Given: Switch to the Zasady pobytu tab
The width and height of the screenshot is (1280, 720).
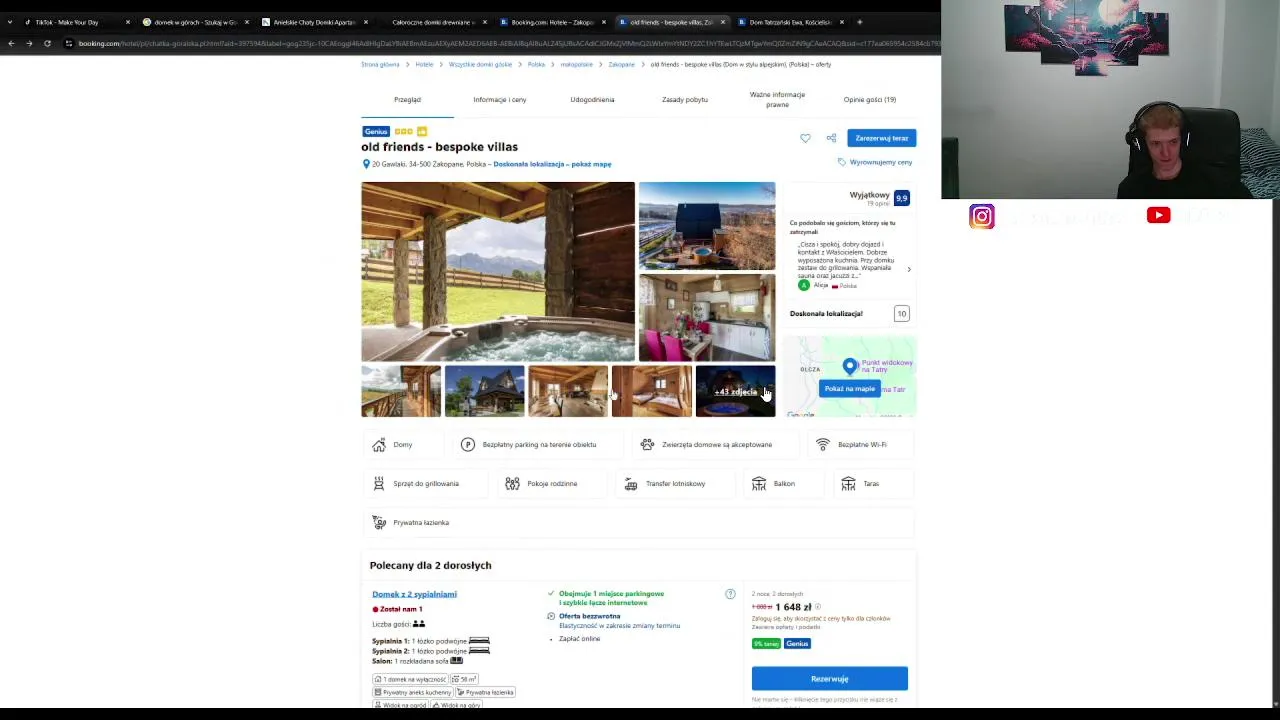Looking at the screenshot, I should click(x=685, y=100).
